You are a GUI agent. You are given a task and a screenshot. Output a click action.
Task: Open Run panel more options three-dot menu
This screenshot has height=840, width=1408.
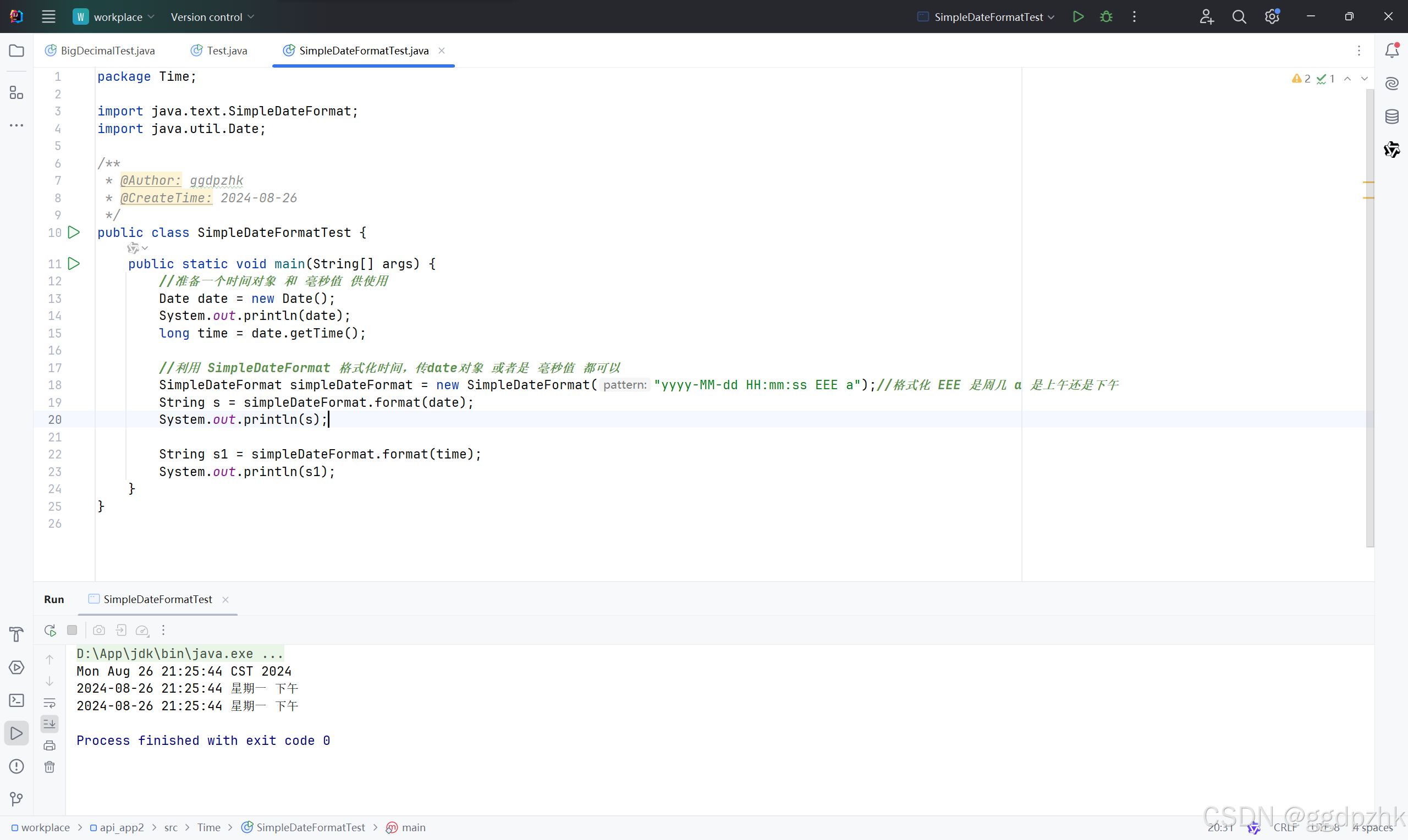coord(163,630)
